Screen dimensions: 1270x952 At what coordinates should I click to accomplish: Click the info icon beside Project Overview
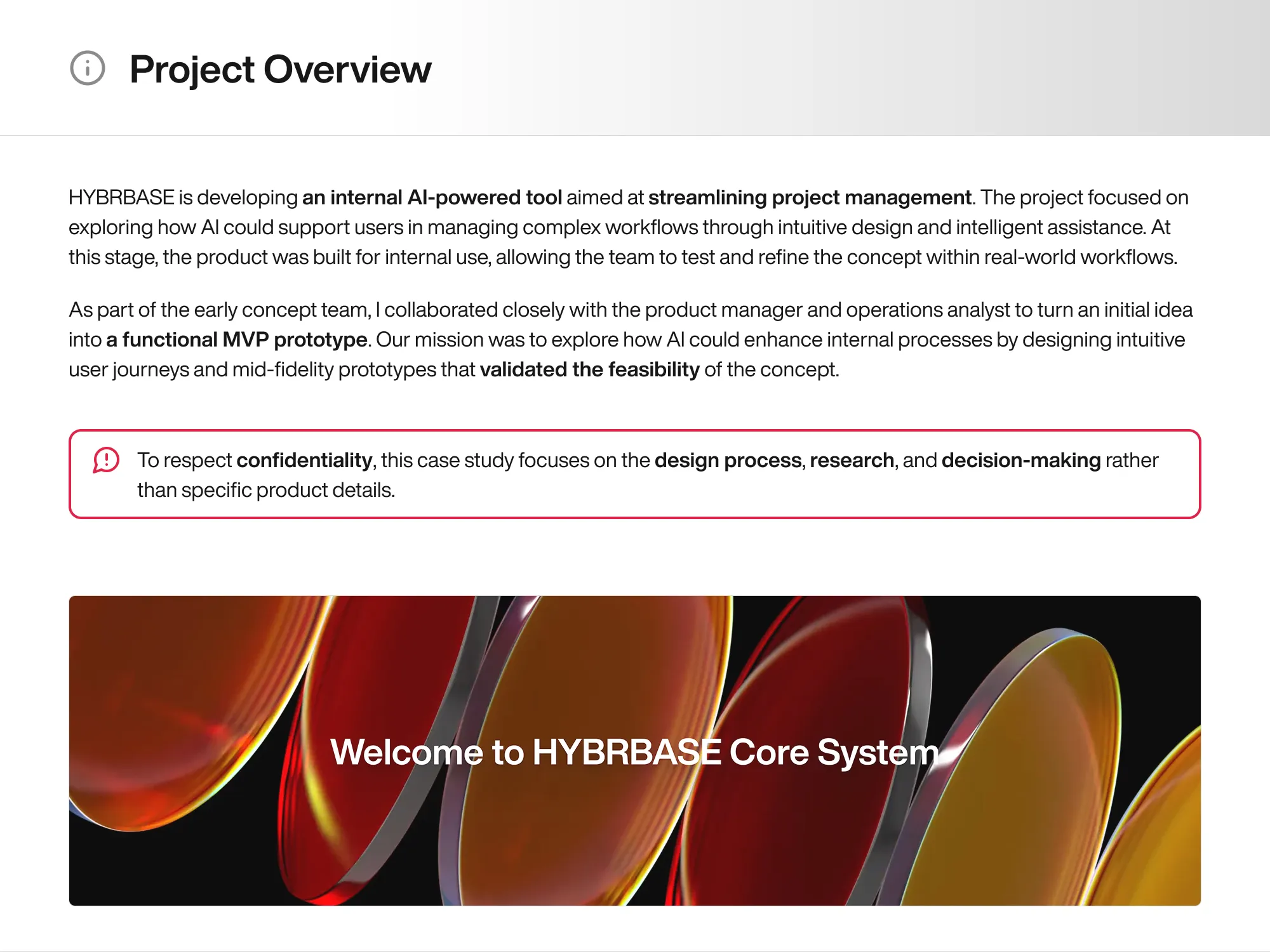coord(87,68)
